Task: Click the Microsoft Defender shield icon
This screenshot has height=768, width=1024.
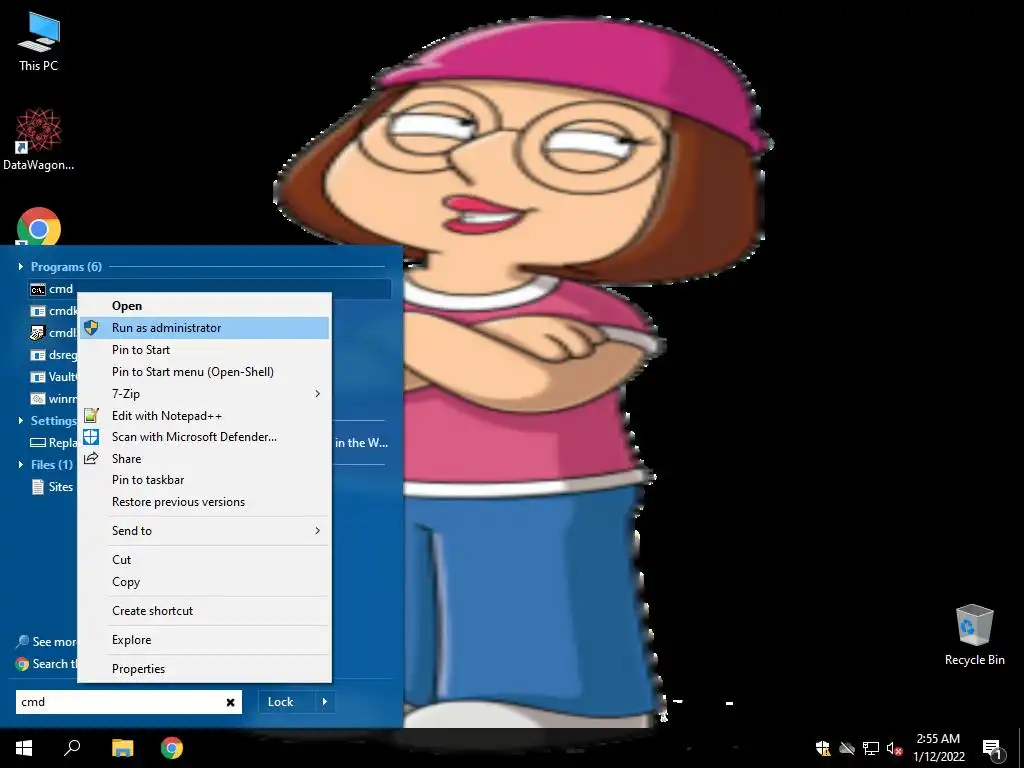Action: 91,437
